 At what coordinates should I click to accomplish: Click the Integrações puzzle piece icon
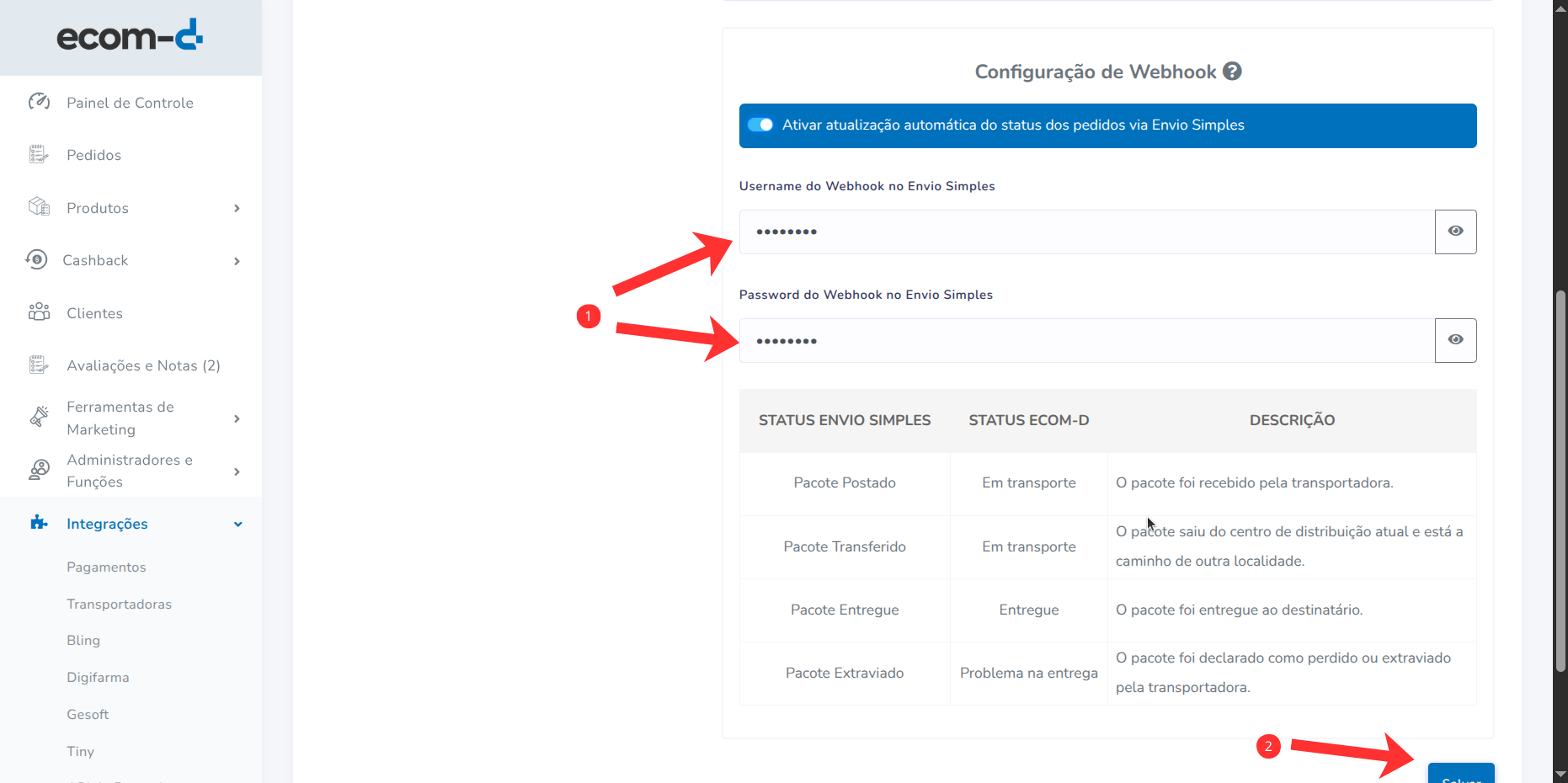(x=39, y=523)
